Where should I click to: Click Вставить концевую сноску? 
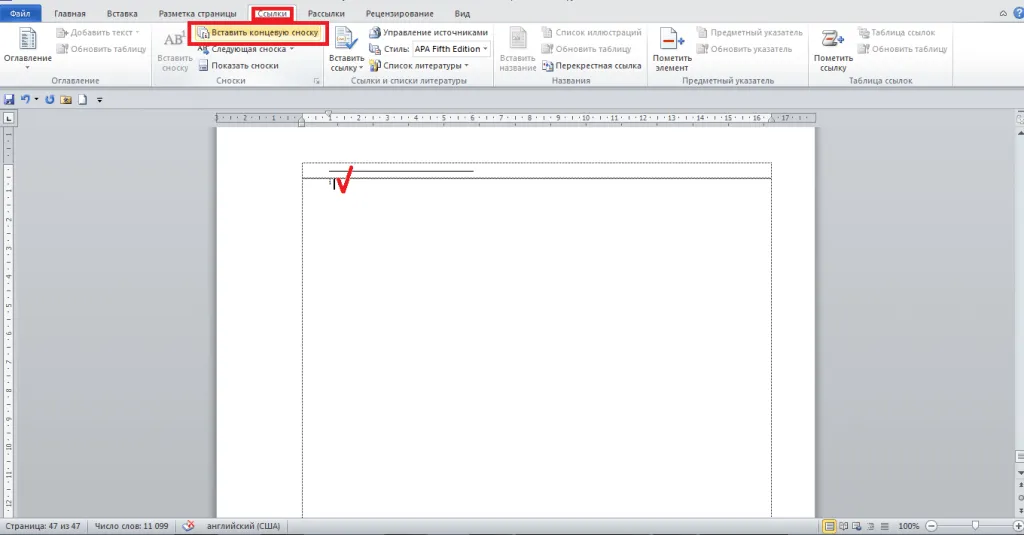click(x=258, y=33)
